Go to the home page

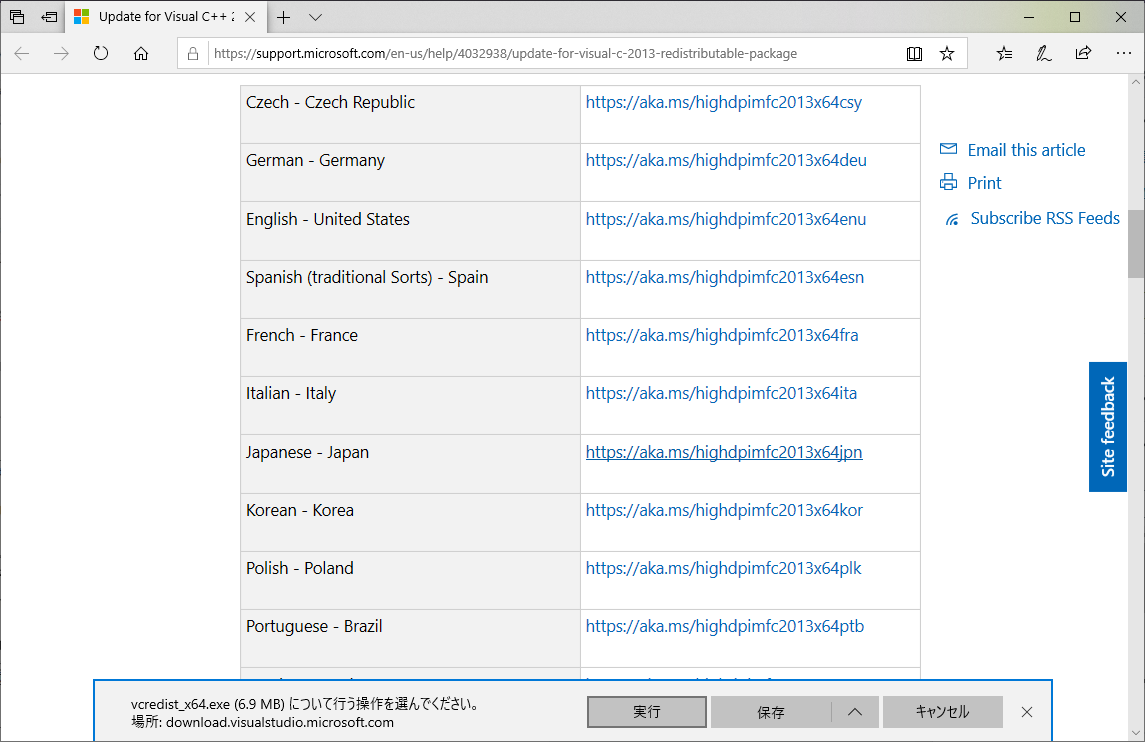(141, 53)
